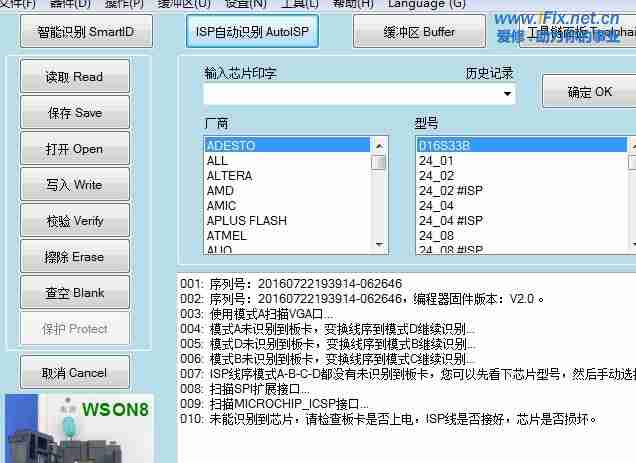Open the 缓冲区 Buffer view
Viewport: 636px width, 463px height.
pos(419,32)
